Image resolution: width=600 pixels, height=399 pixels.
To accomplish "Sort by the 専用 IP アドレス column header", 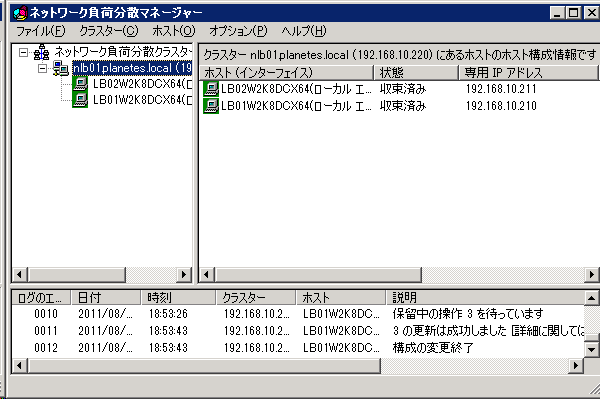I will pyautogui.click(x=528, y=72).
